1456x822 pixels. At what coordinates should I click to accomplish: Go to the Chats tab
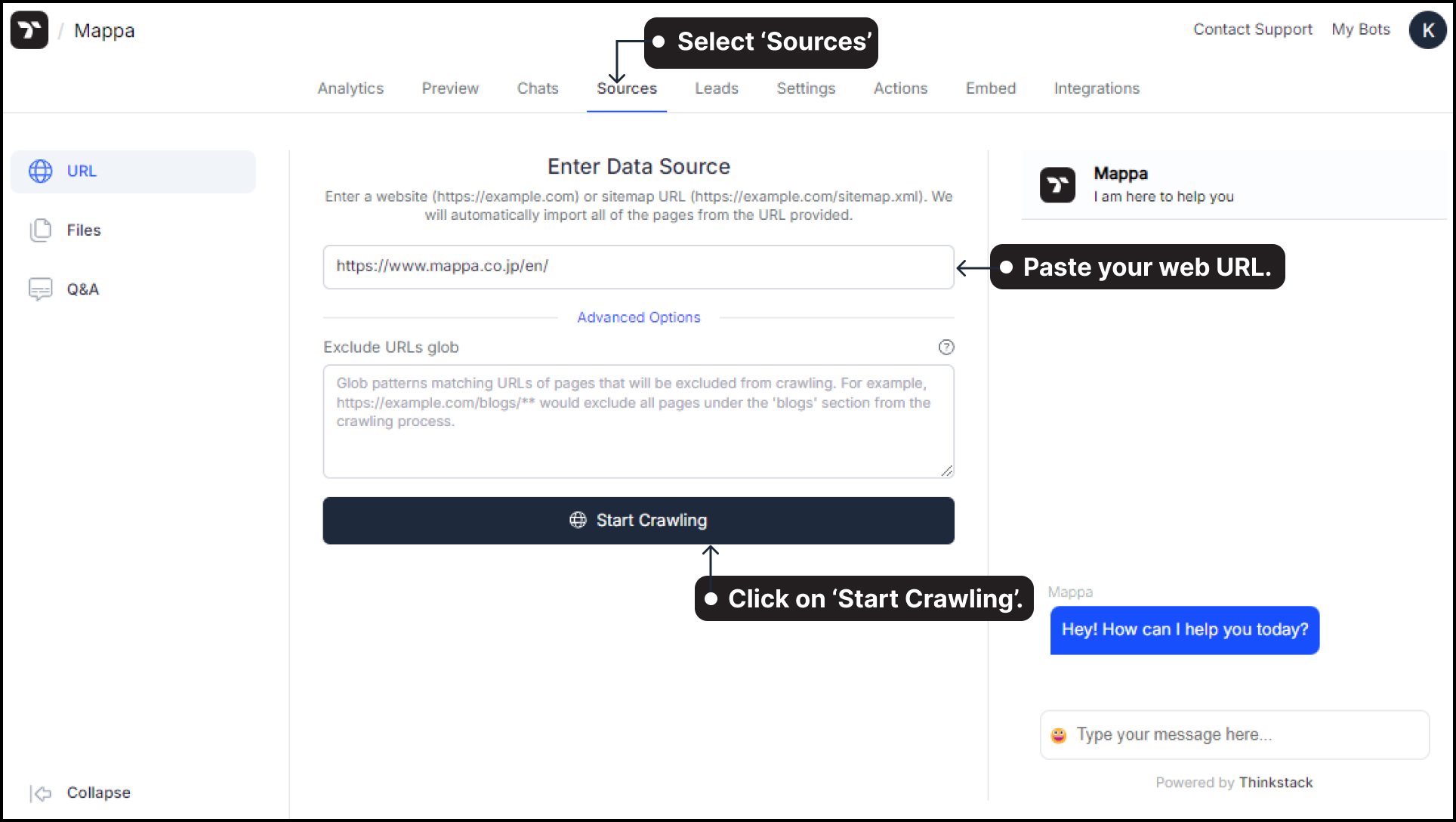[x=538, y=88]
